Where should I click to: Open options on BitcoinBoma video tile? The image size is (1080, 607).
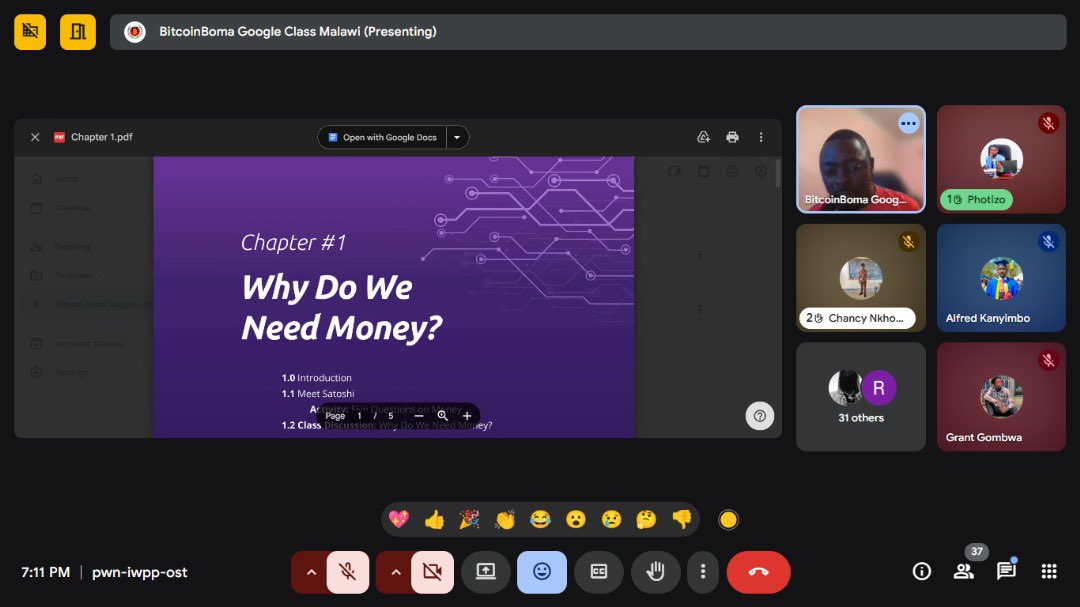908,124
